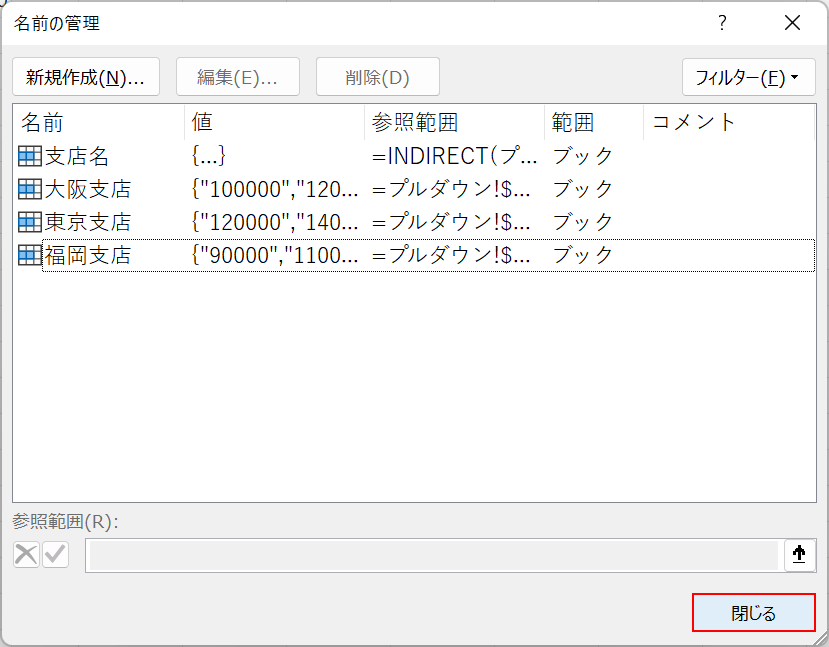Click the table icon beside 大阪支店
This screenshot has height=647, width=829.
click(x=29, y=189)
